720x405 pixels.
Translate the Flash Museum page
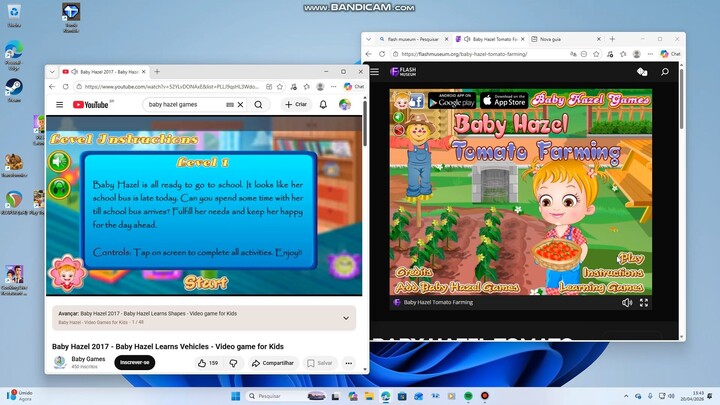[x=573, y=54]
